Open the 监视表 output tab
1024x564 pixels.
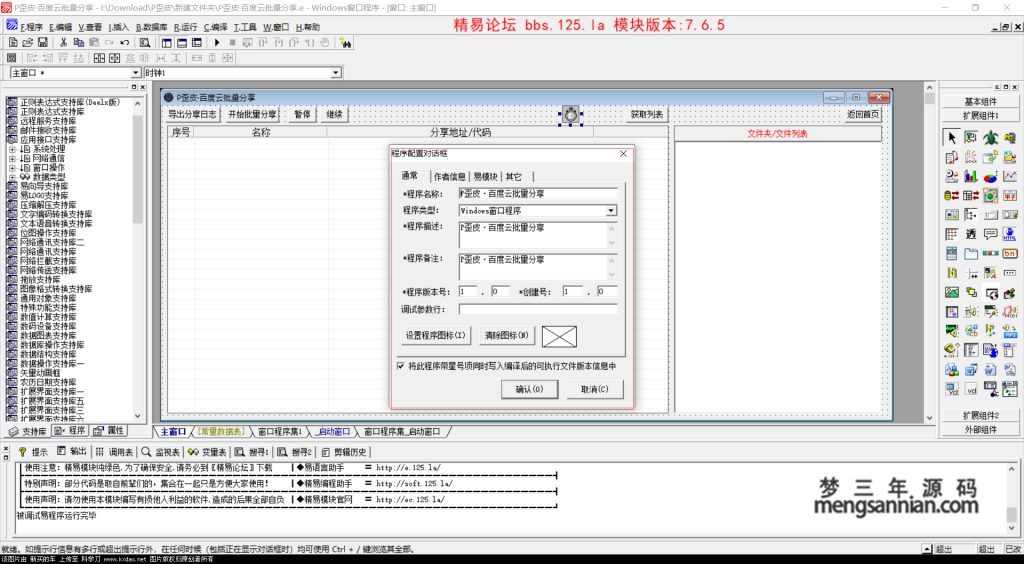coord(161,452)
